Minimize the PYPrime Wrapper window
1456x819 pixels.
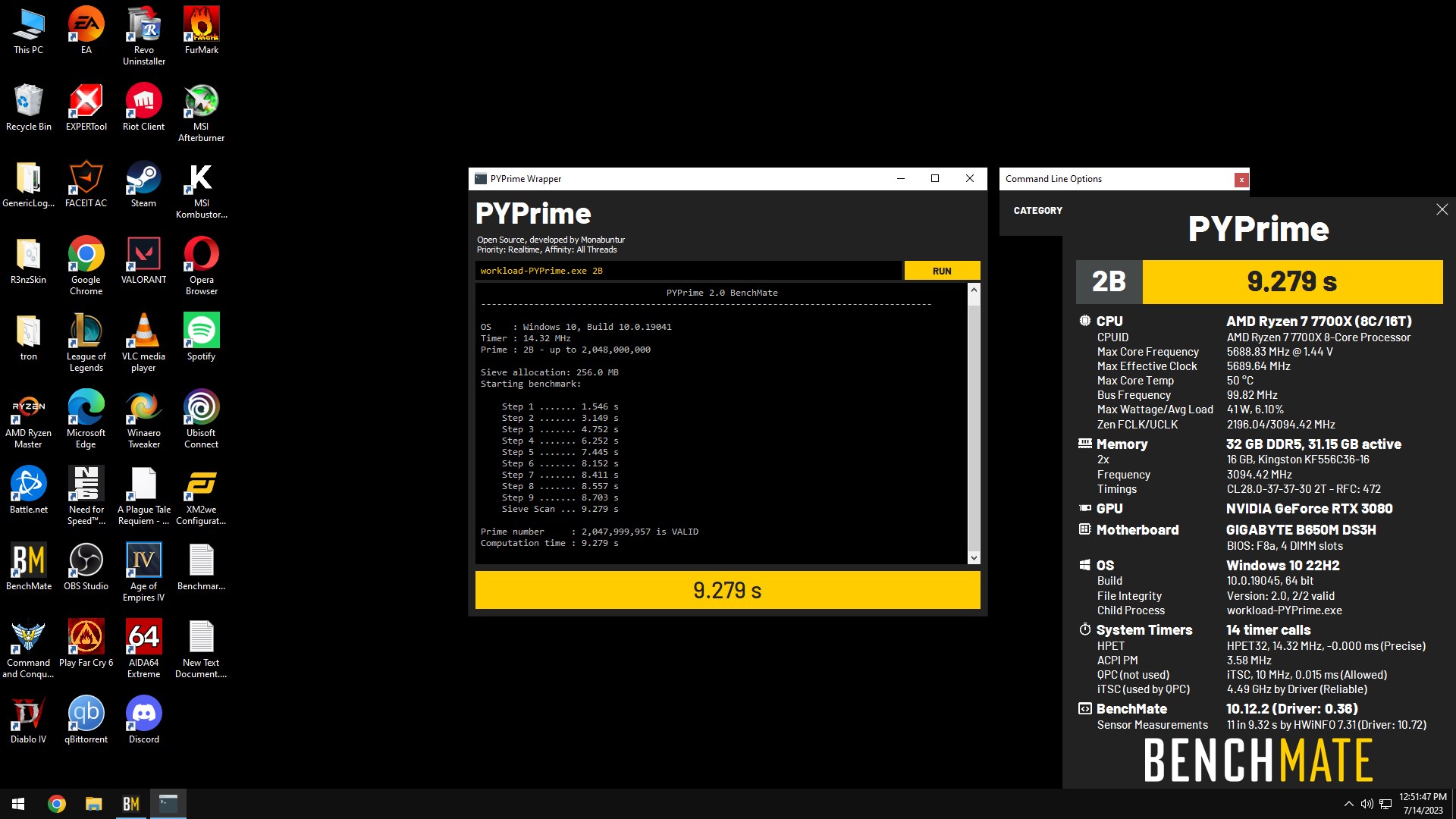tap(901, 179)
